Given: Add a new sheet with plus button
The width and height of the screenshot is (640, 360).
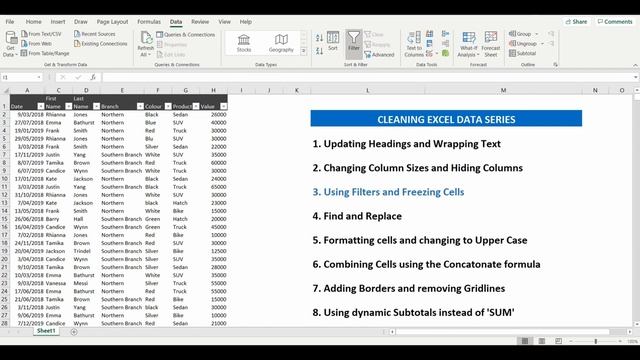Looking at the screenshot, I should point(74,332).
